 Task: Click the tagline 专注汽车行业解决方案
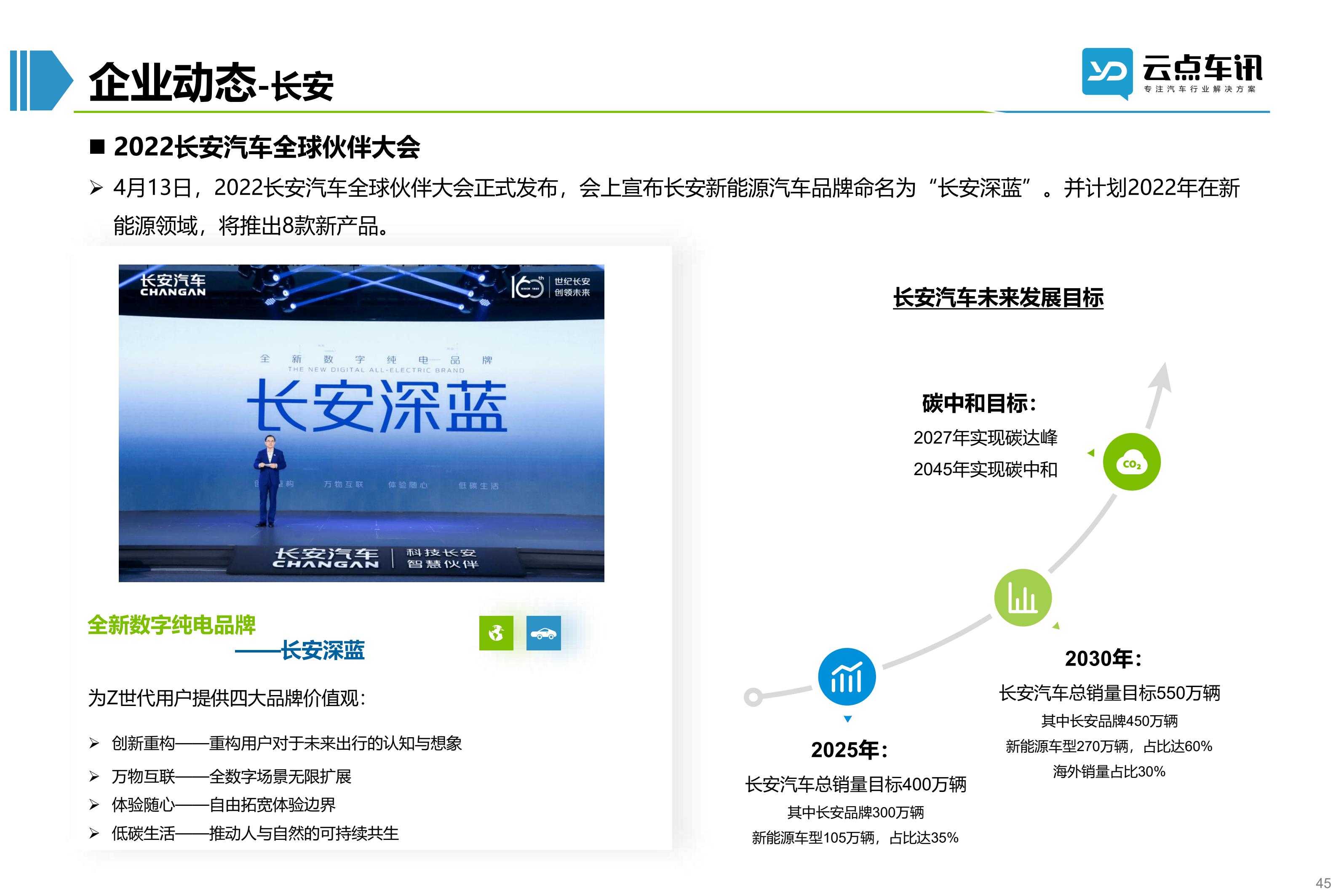1200,89
